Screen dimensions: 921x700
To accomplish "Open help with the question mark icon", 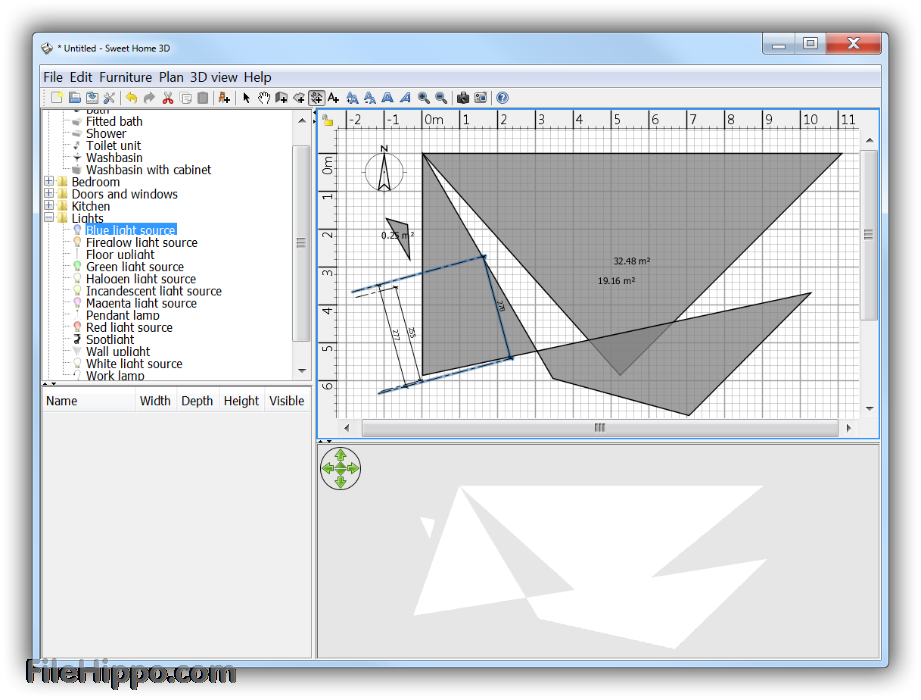I will click(x=502, y=98).
